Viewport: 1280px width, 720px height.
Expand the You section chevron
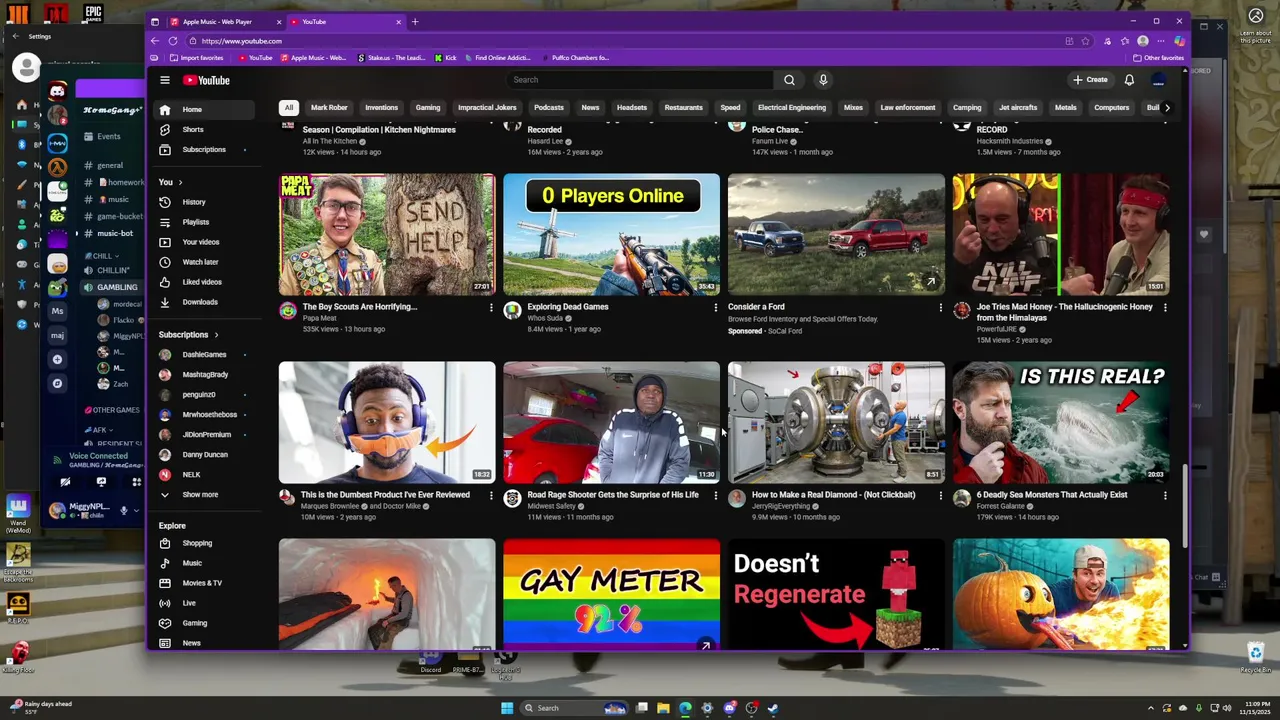tap(180, 182)
